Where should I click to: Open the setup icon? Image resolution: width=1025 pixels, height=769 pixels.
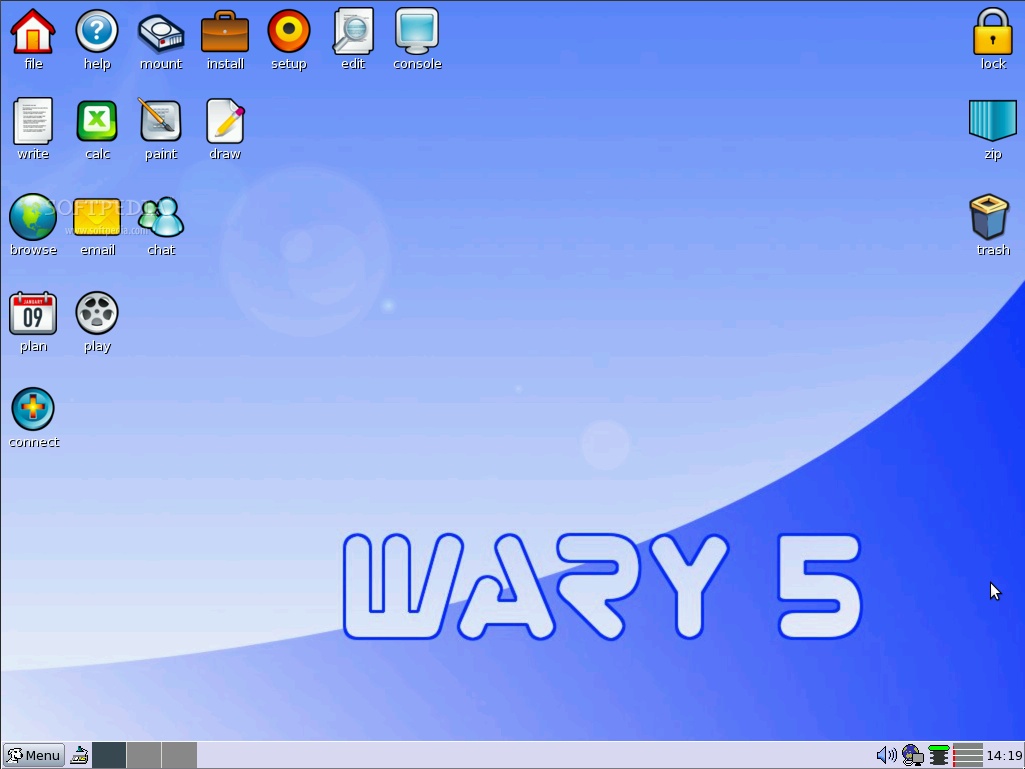[x=289, y=32]
